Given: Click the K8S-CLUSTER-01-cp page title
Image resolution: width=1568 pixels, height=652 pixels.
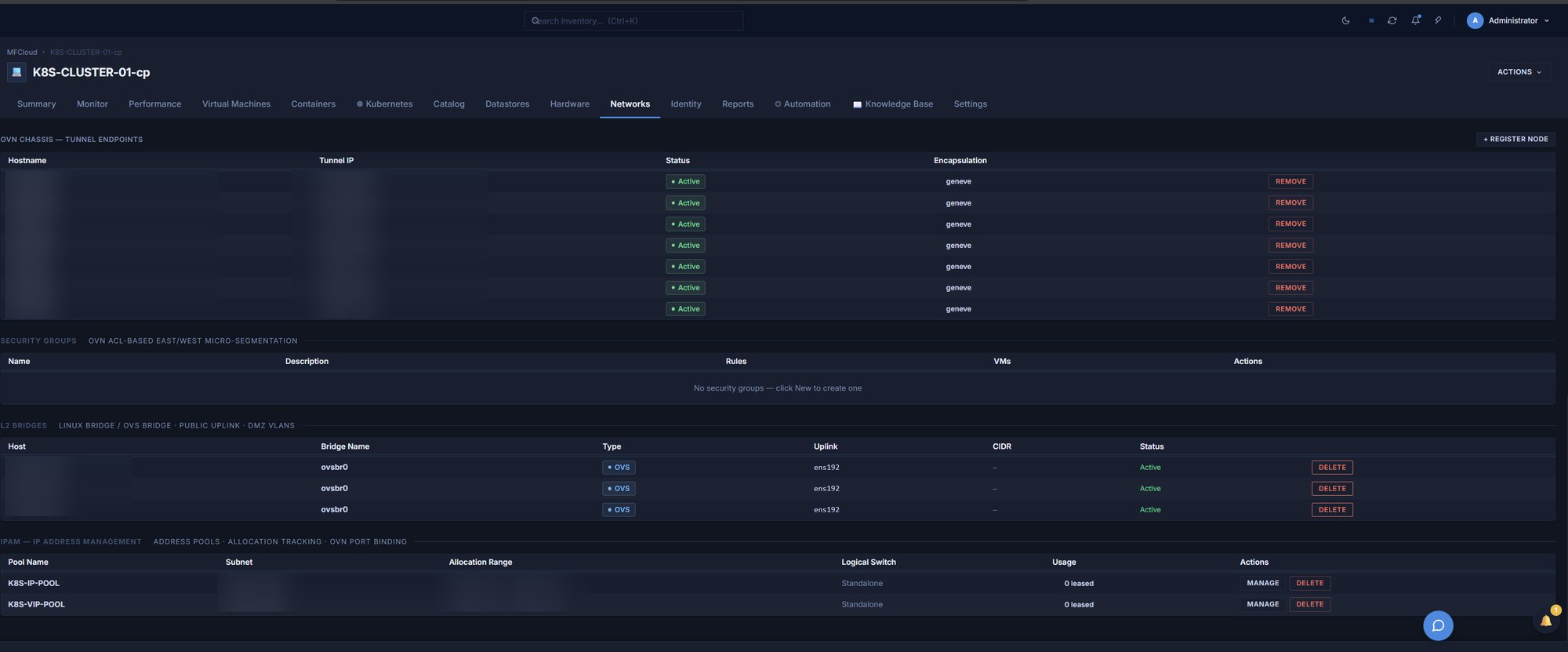Looking at the screenshot, I should [91, 72].
